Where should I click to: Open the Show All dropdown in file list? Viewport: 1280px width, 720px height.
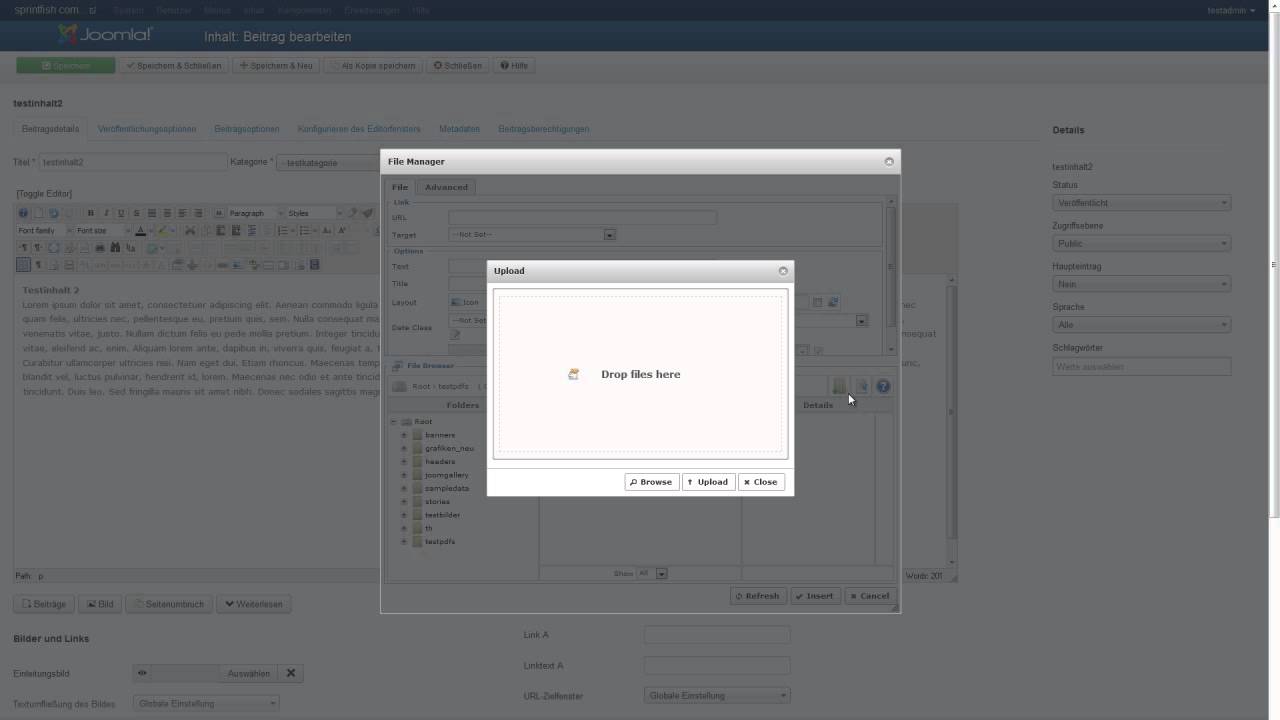pyautogui.click(x=652, y=574)
